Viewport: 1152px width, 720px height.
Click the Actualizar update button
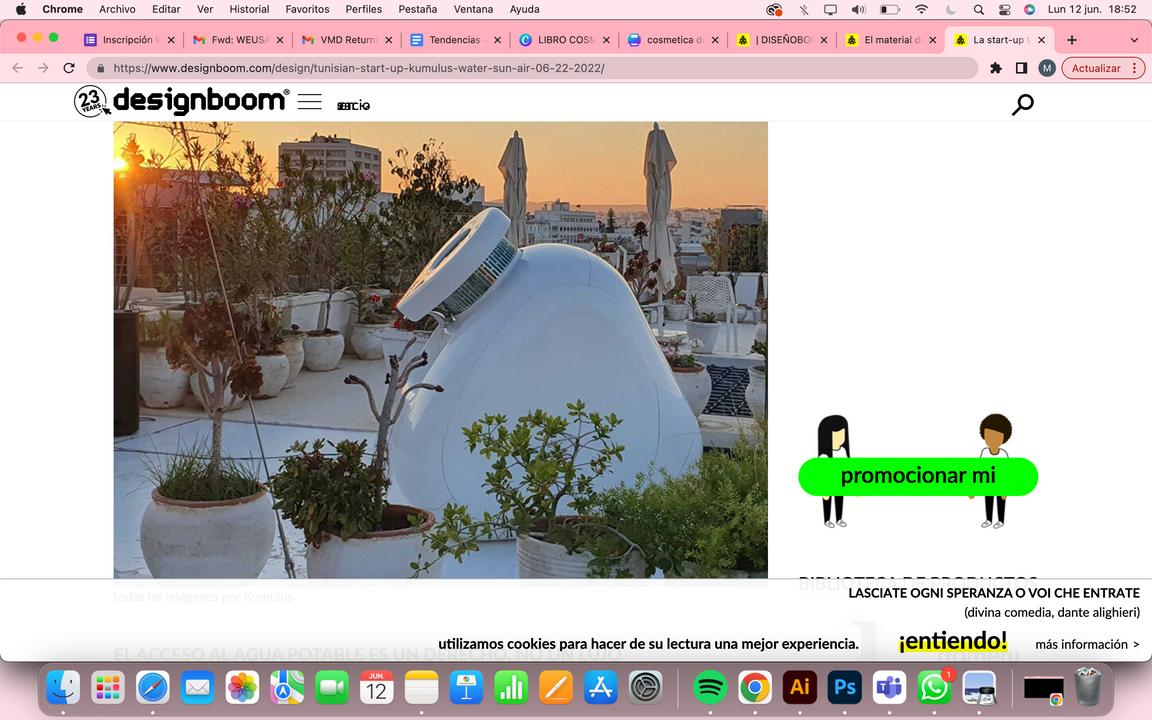click(x=1104, y=68)
